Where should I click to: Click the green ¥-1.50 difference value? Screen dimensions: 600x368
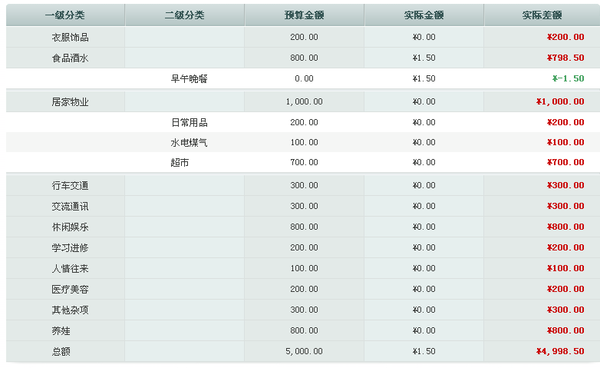[568, 78]
